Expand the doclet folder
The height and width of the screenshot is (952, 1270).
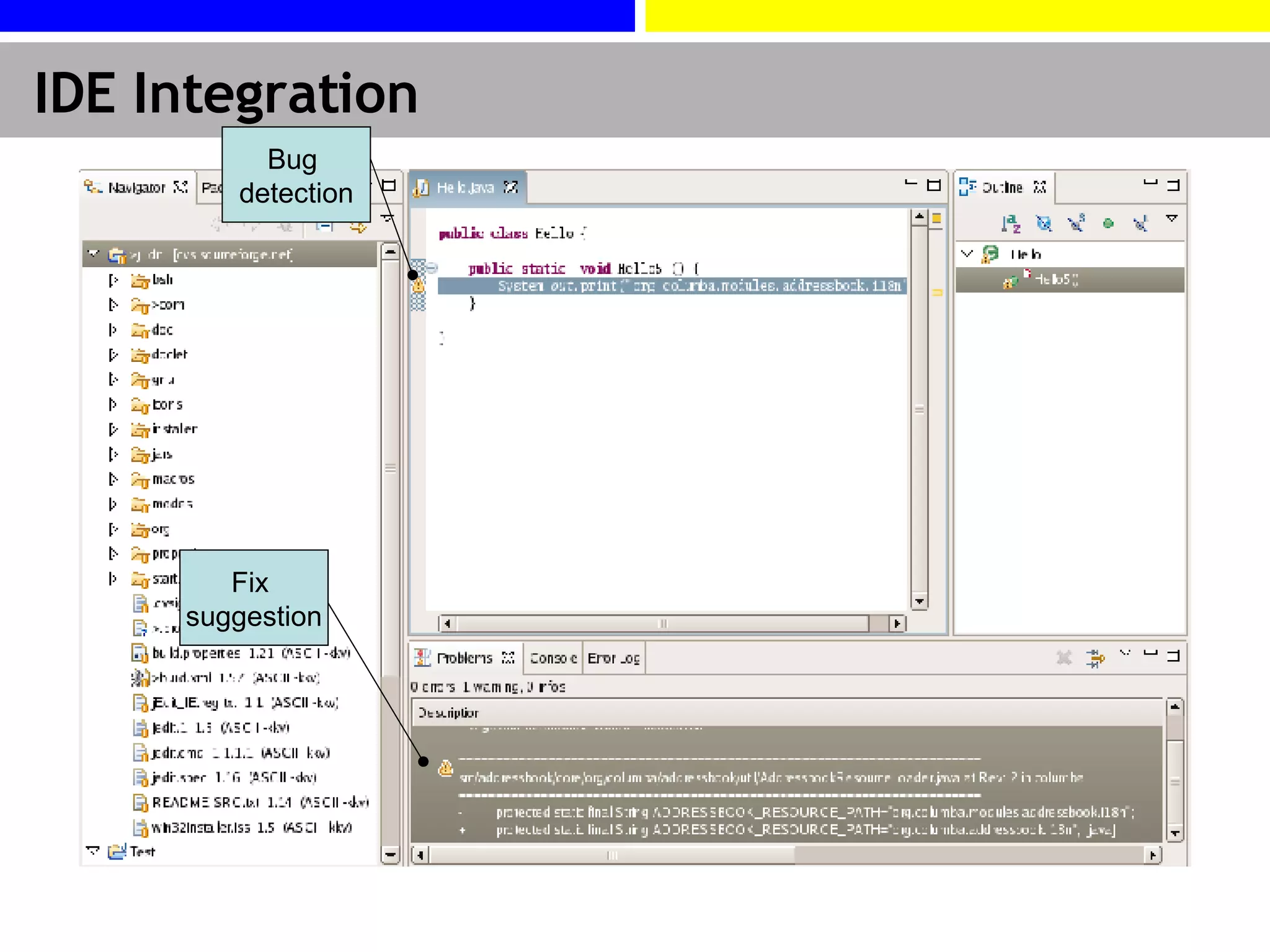pos(113,355)
